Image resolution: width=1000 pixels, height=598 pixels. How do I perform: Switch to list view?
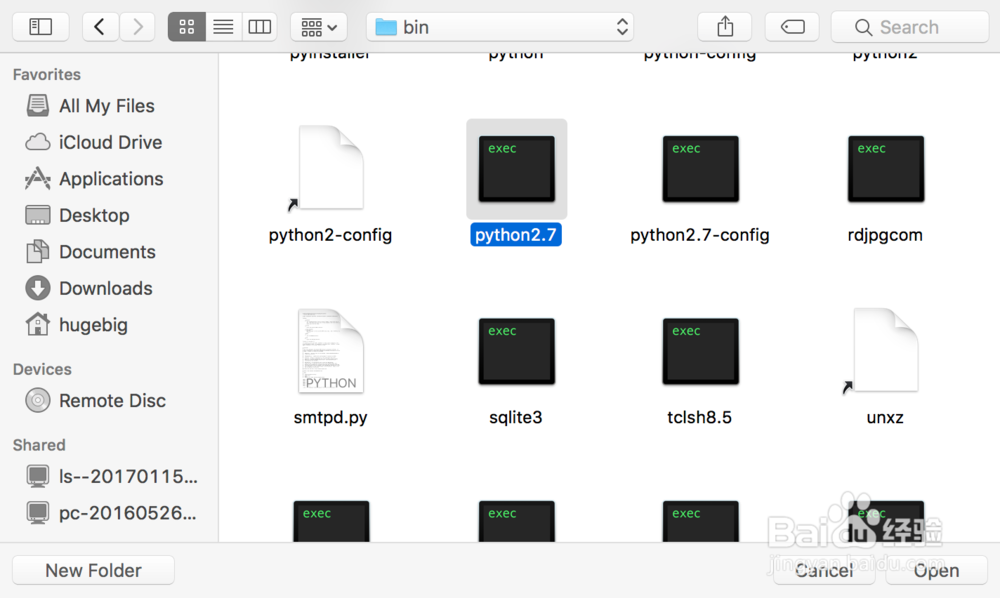coord(223,27)
